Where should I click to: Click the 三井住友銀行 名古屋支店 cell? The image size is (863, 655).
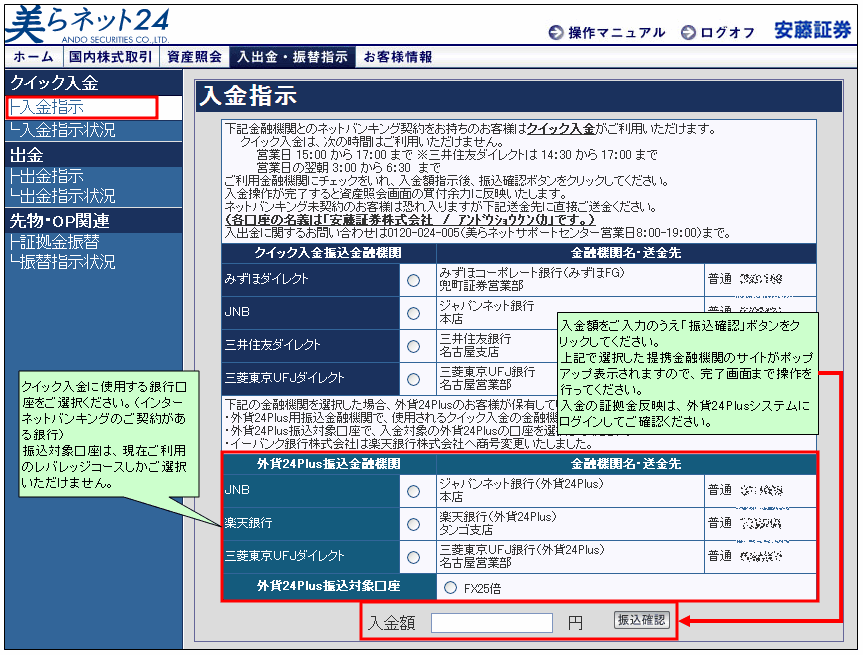tap(497, 346)
